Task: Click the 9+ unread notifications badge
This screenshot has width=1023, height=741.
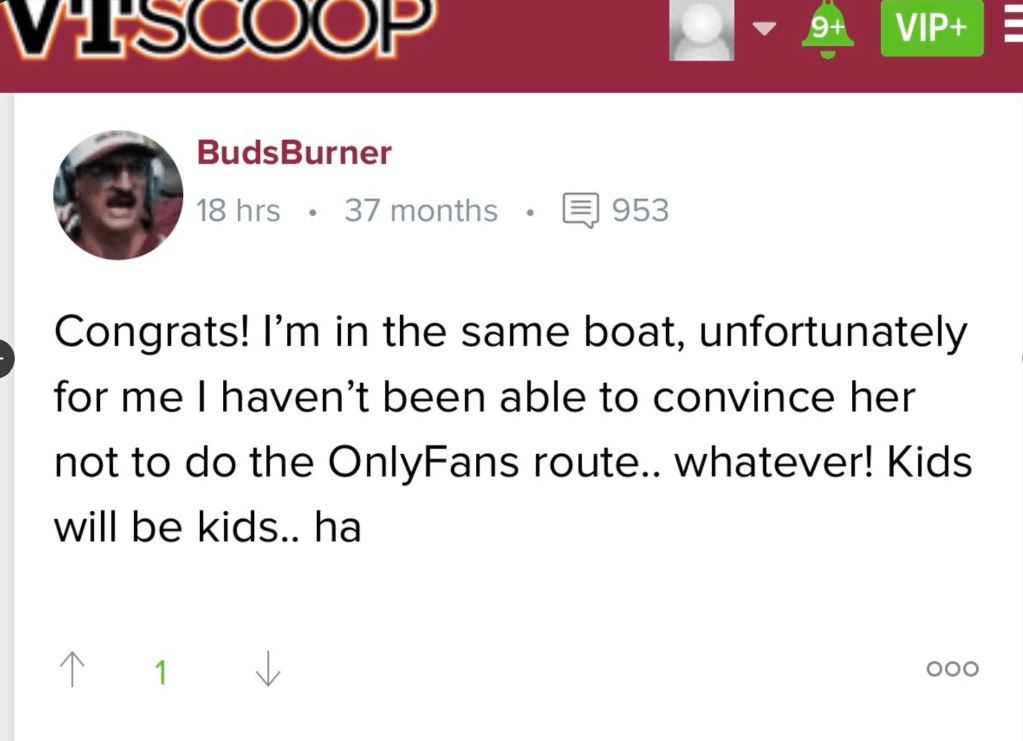Action: tap(828, 27)
